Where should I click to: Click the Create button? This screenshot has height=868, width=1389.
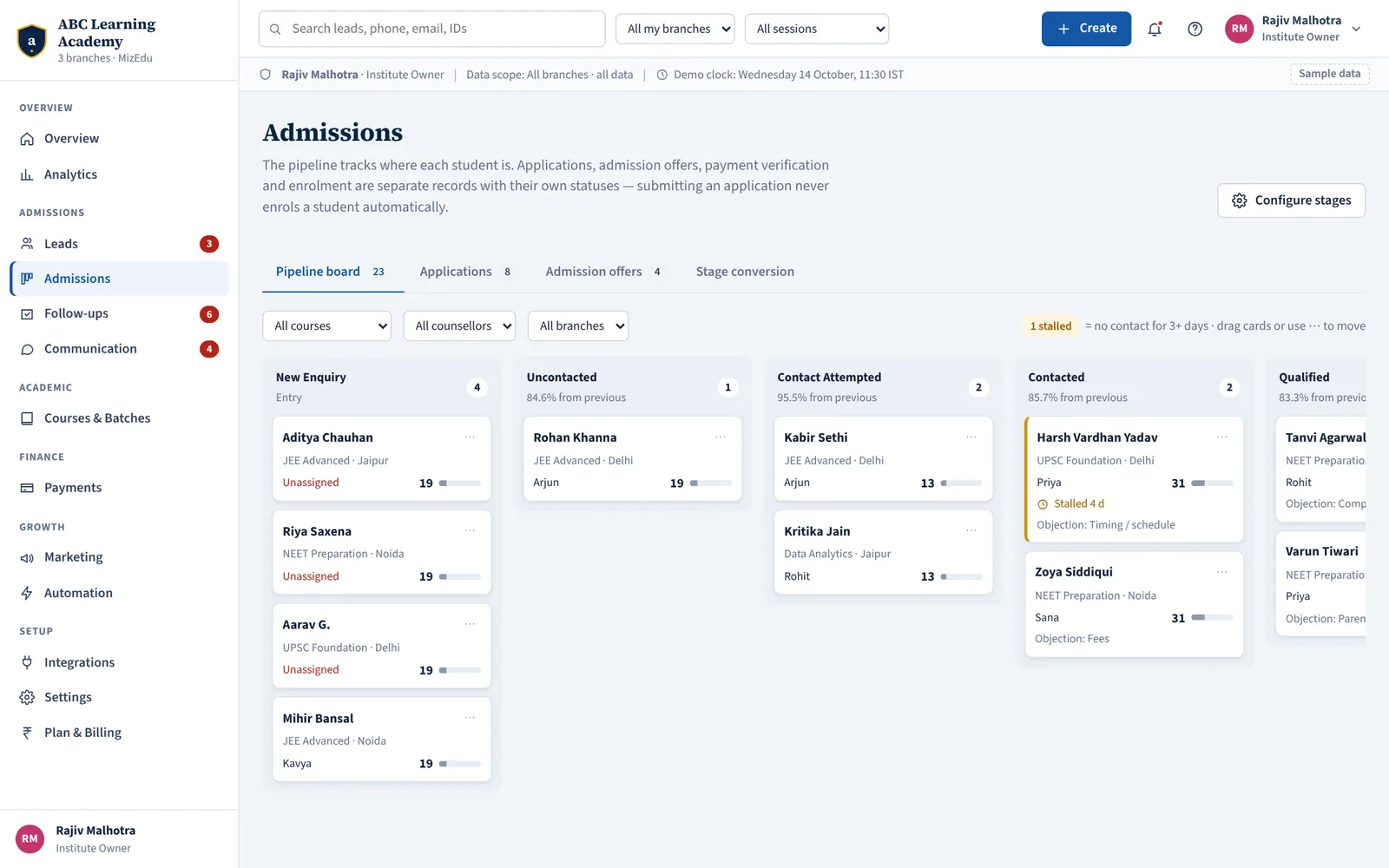1086,29
